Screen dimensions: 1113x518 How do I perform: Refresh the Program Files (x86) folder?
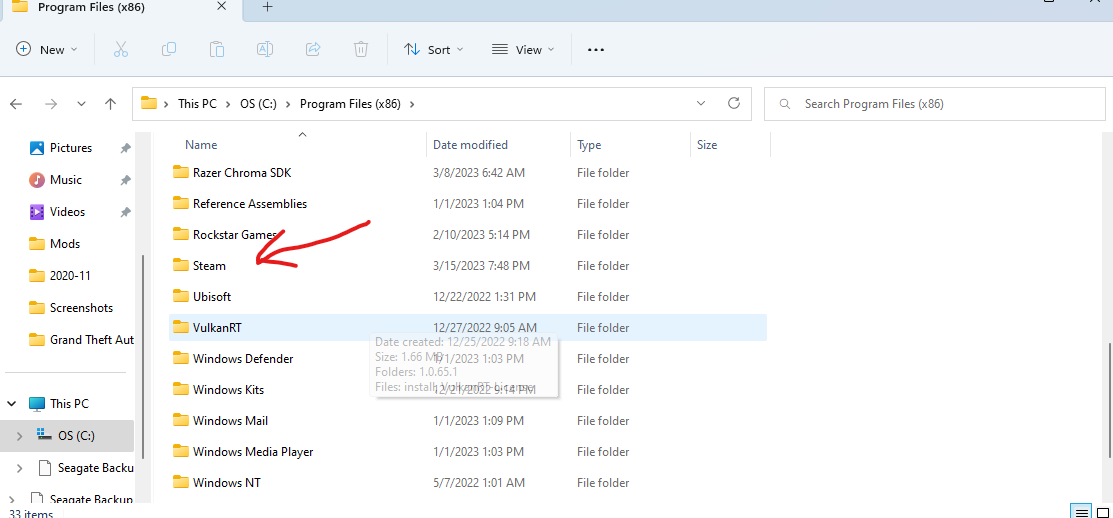734,104
